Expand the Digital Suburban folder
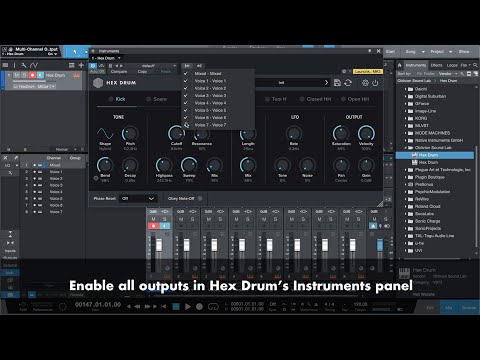Image resolution: width=480 pixels, height=360 pixels. 406,96
